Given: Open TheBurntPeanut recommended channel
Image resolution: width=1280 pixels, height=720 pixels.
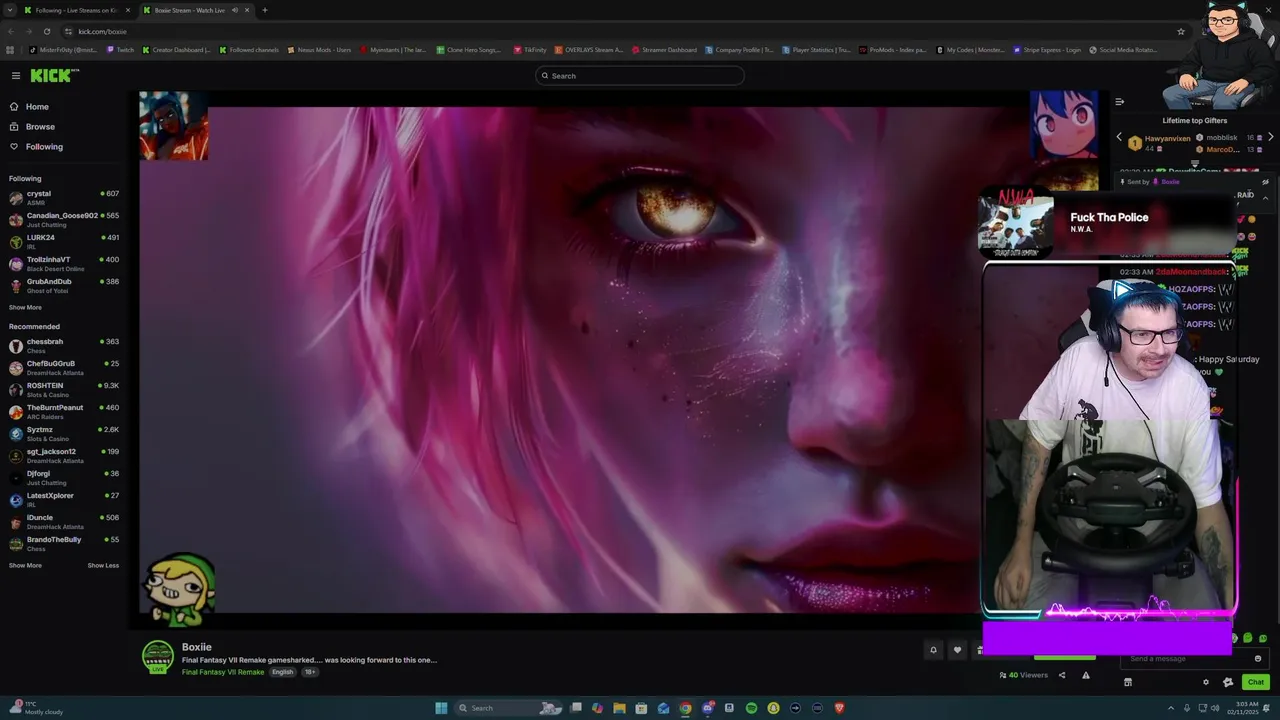Looking at the screenshot, I should click(64, 411).
